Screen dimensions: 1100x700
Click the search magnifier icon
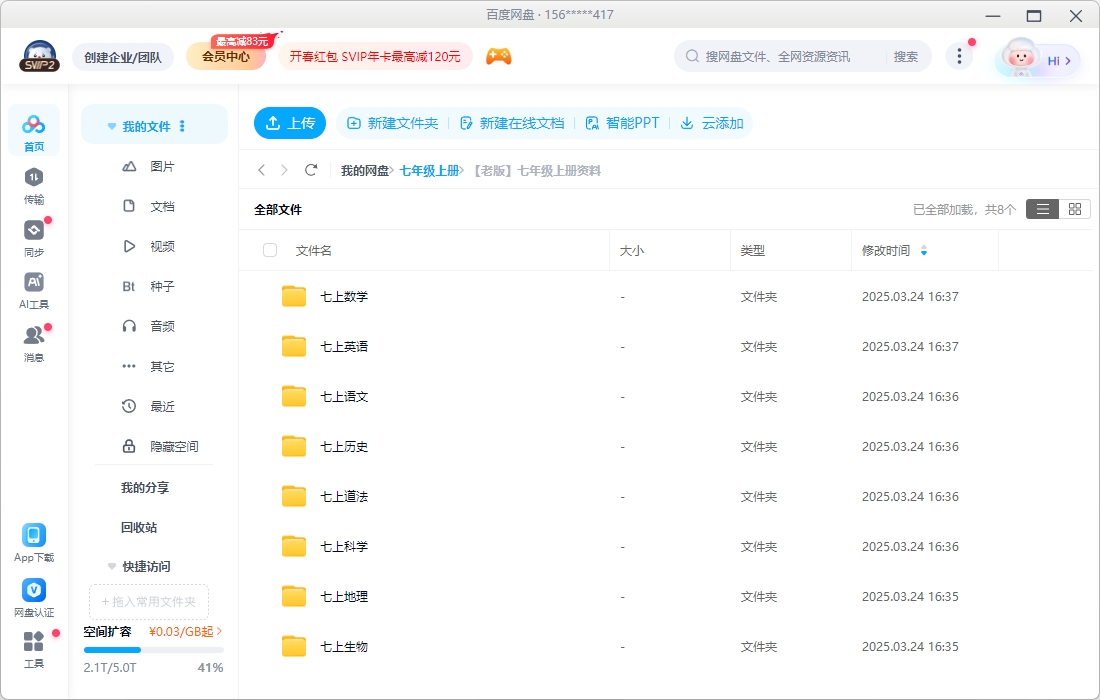click(692, 56)
